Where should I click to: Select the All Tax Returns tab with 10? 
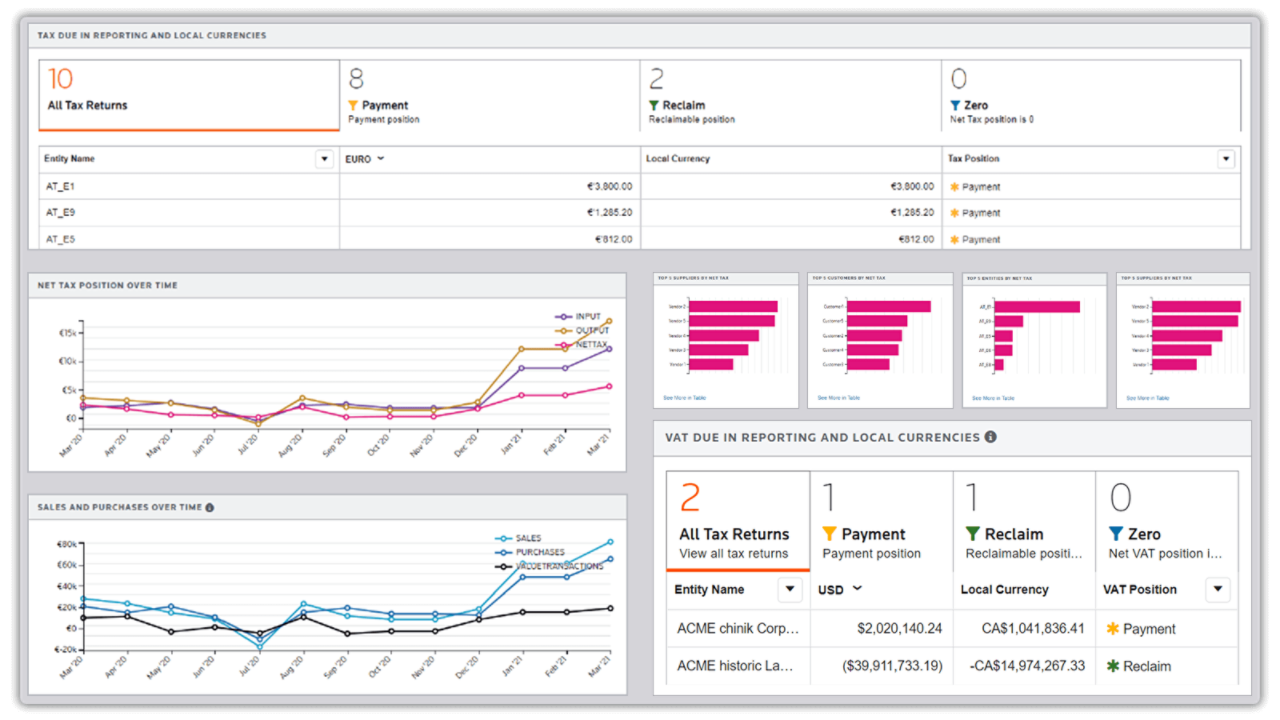(188, 95)
